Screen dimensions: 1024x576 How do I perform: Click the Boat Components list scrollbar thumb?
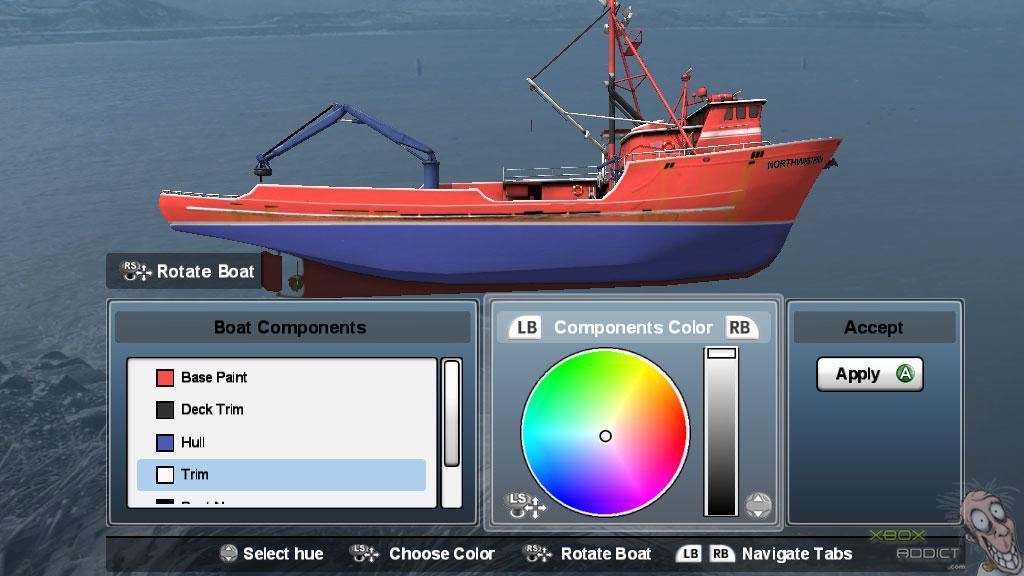451,413
